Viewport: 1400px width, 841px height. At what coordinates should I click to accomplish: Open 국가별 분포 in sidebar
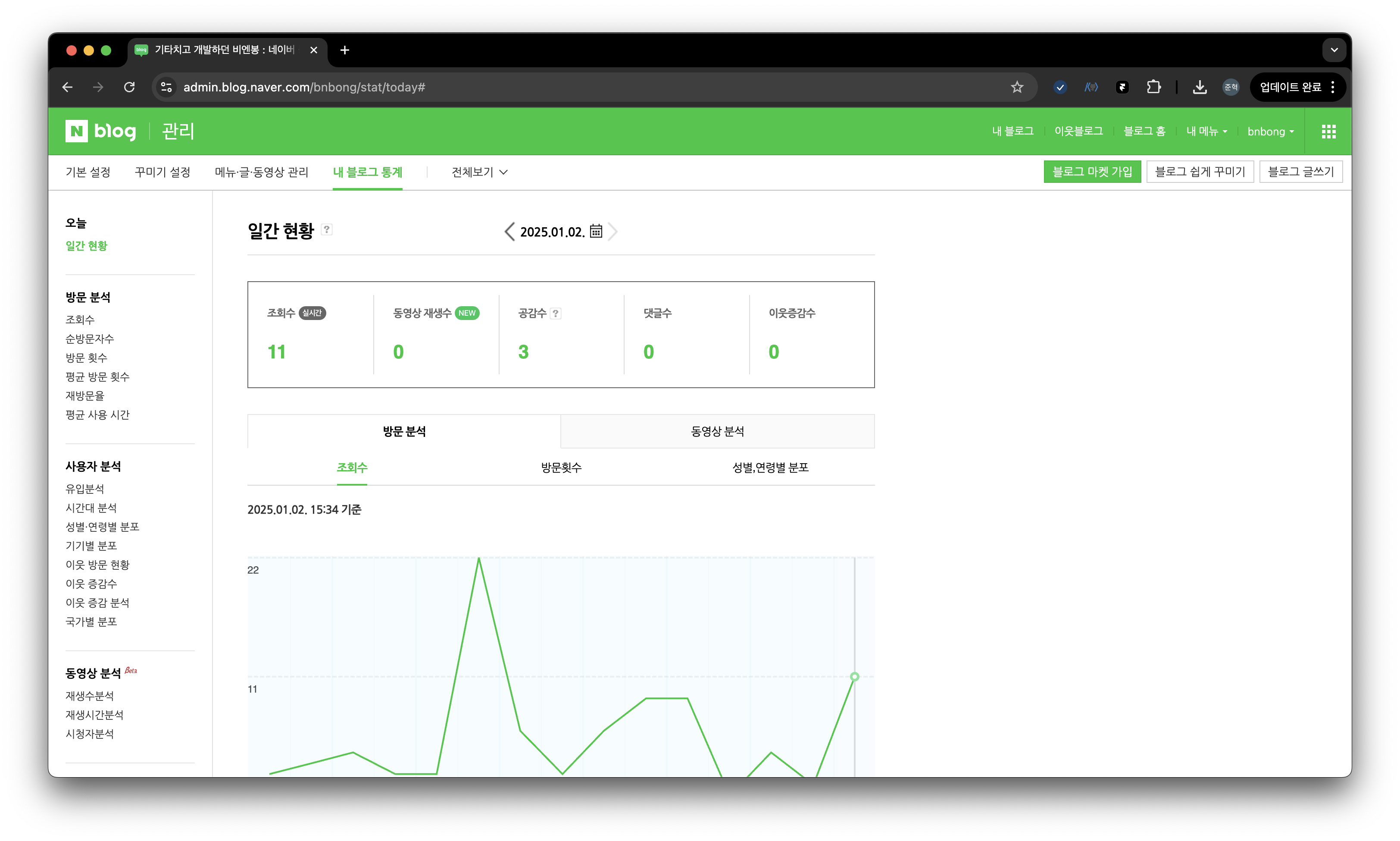point(91,621)
